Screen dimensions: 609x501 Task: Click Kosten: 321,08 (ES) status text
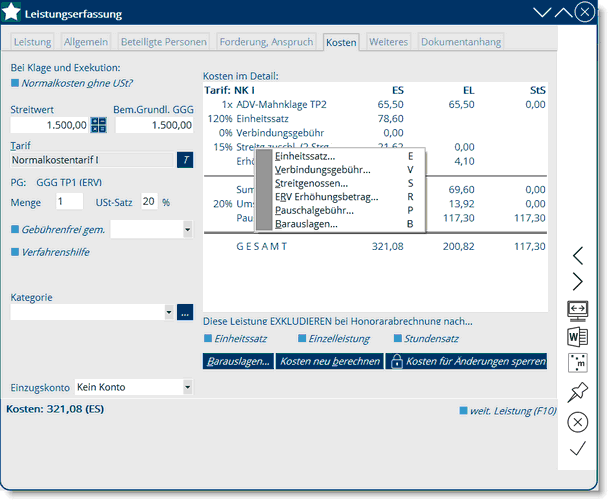(55, 409)
